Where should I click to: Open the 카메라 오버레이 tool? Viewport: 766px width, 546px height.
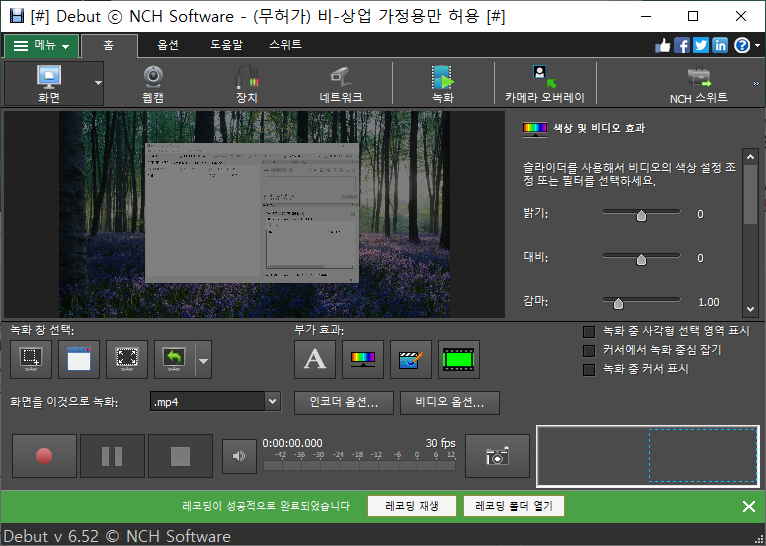pos(544,82)
